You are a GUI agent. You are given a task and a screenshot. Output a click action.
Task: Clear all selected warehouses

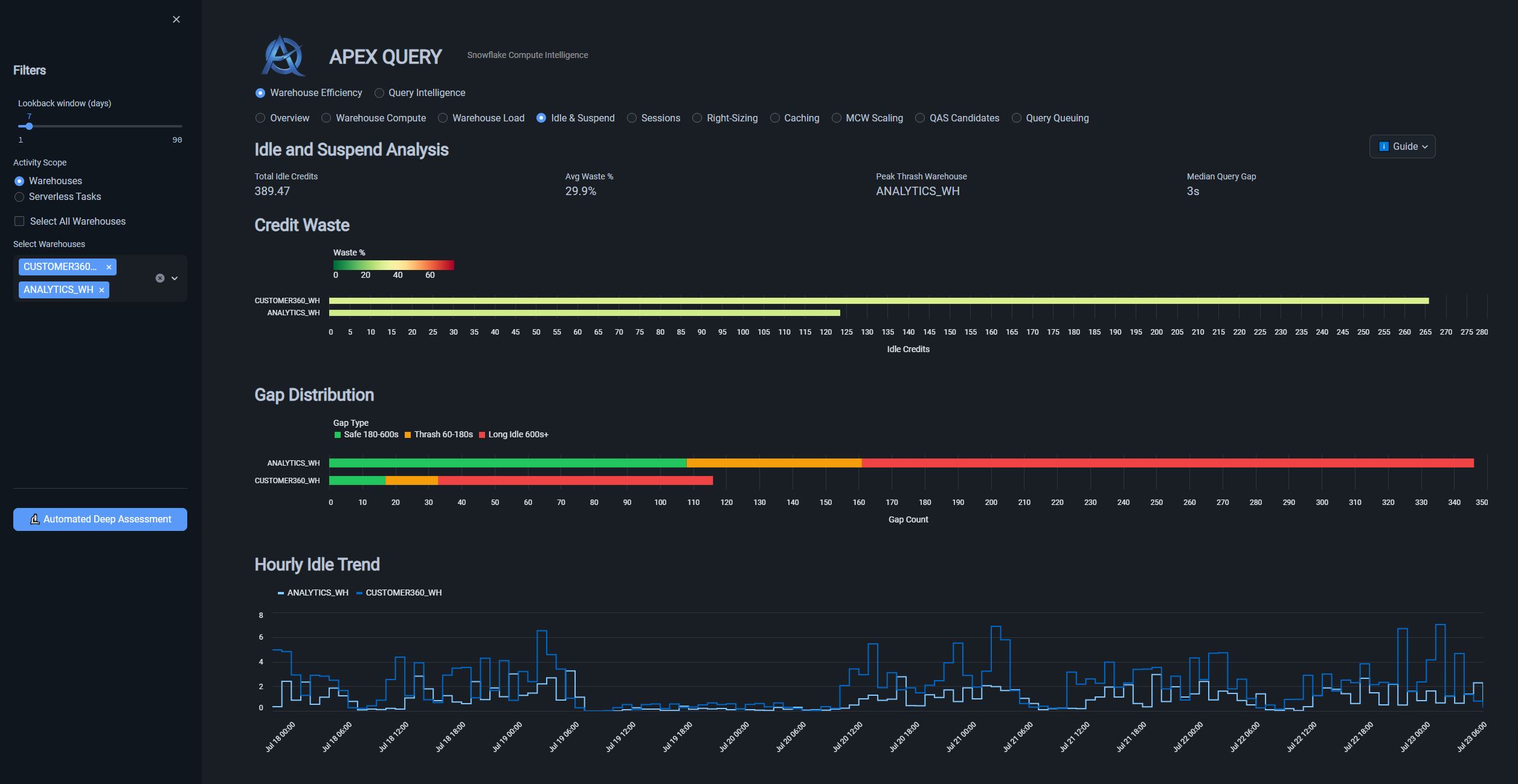point(159,278)
